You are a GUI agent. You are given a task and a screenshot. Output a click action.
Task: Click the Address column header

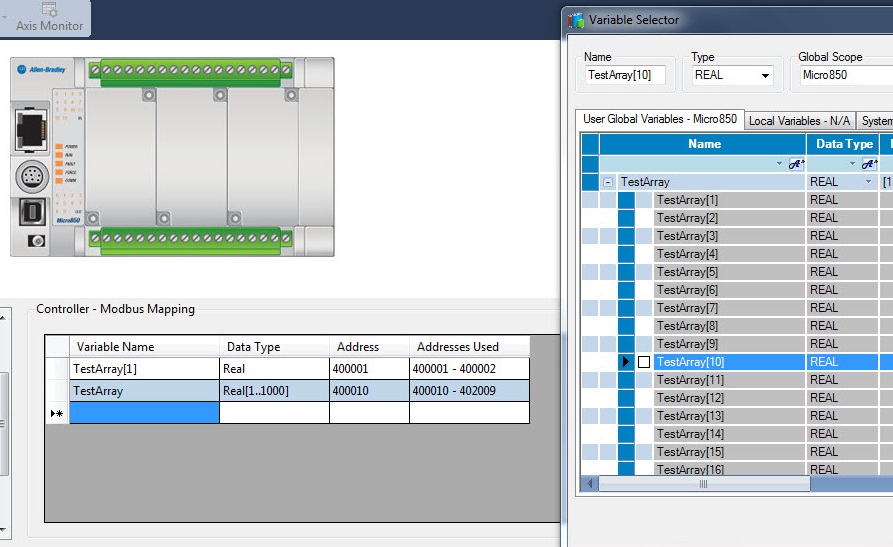[x=369, y=346]
